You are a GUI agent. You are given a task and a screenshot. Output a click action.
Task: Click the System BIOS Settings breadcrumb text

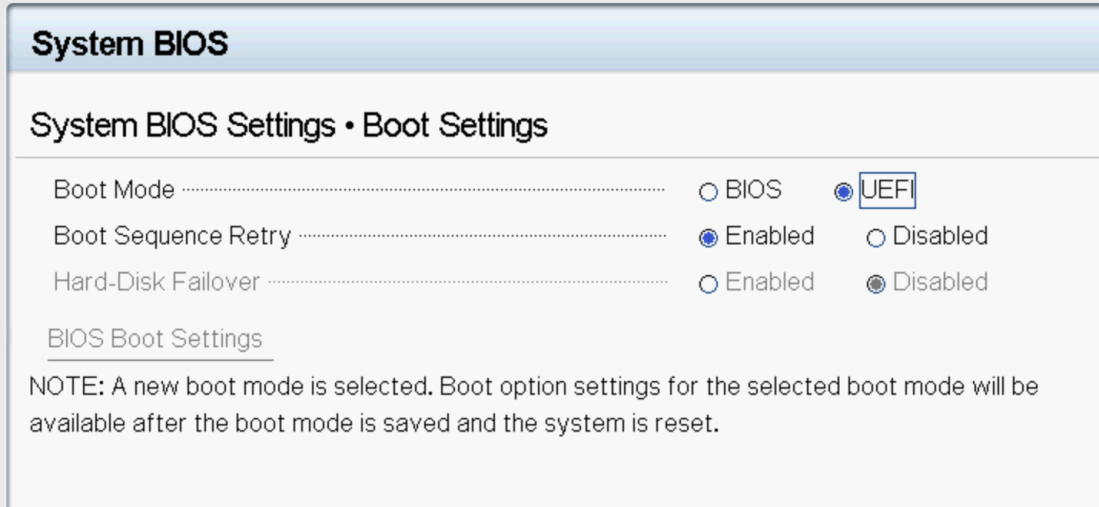[182, 126]
